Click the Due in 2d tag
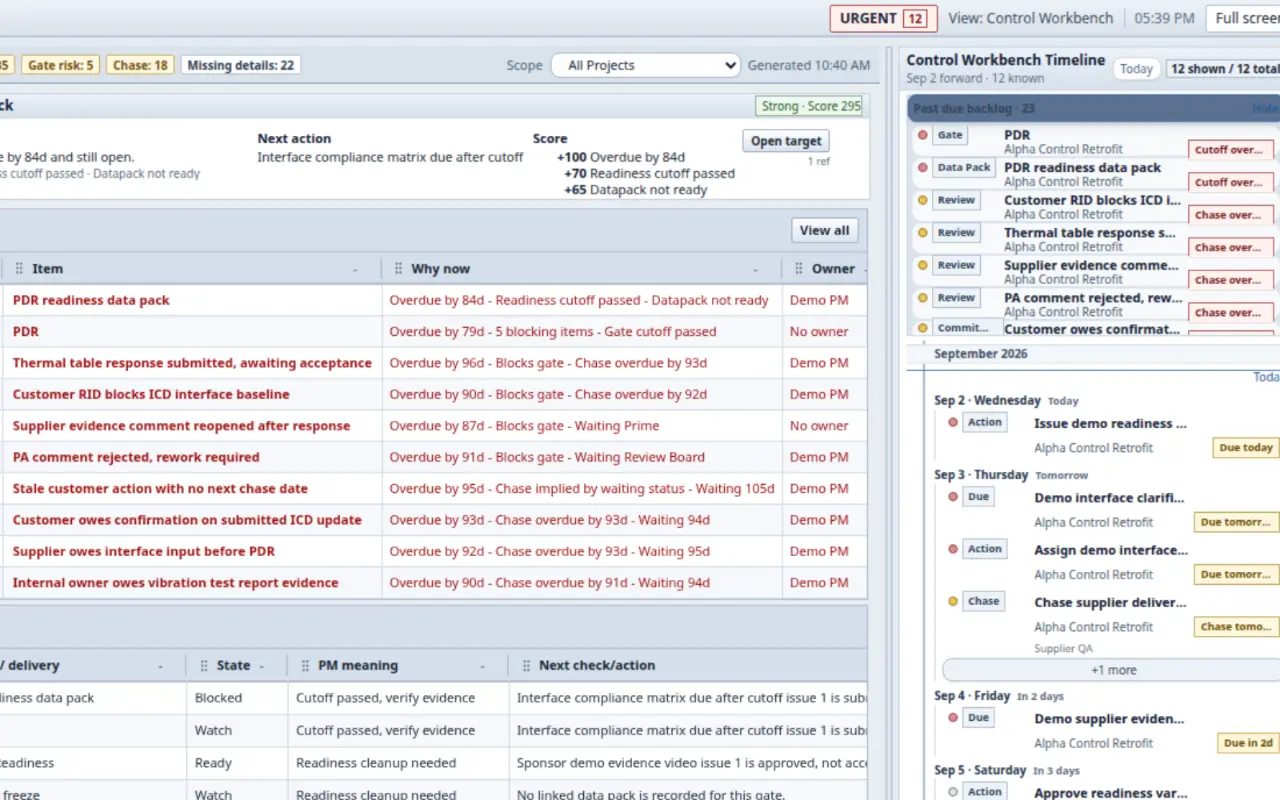The image size is (1280, 800). [x=1249, y=743]
